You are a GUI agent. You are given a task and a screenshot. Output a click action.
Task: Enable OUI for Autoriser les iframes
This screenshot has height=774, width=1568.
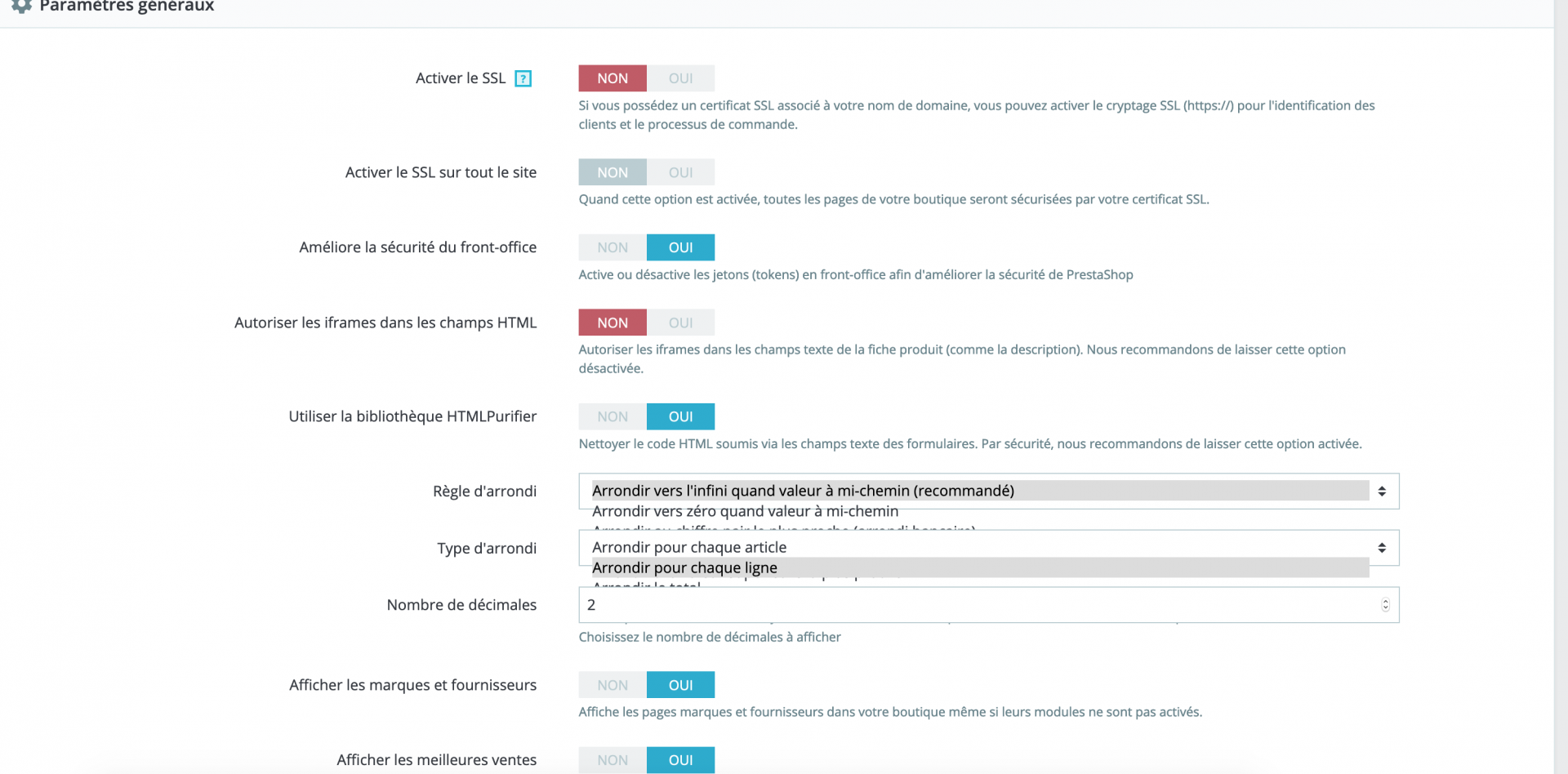point(680,322)
